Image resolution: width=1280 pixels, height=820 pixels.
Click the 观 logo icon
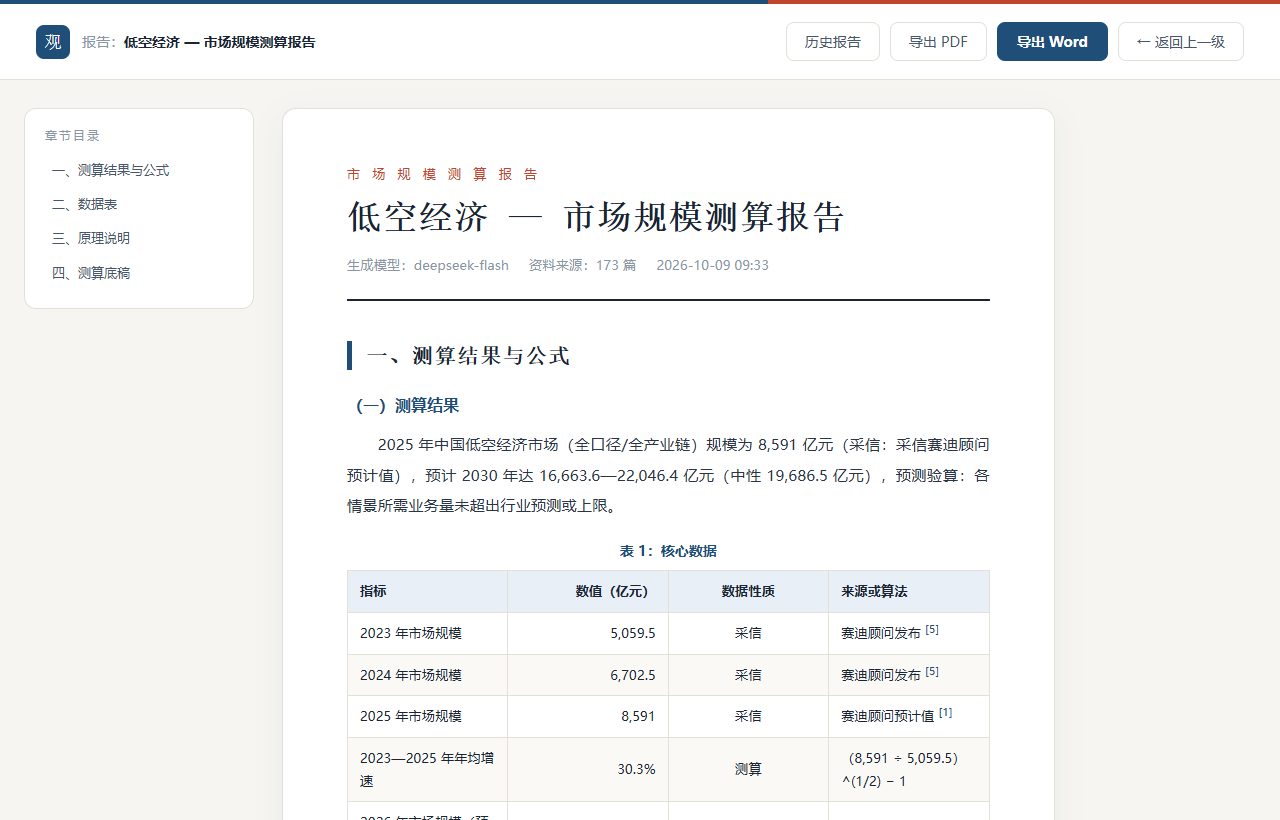(x=53, y=42)
